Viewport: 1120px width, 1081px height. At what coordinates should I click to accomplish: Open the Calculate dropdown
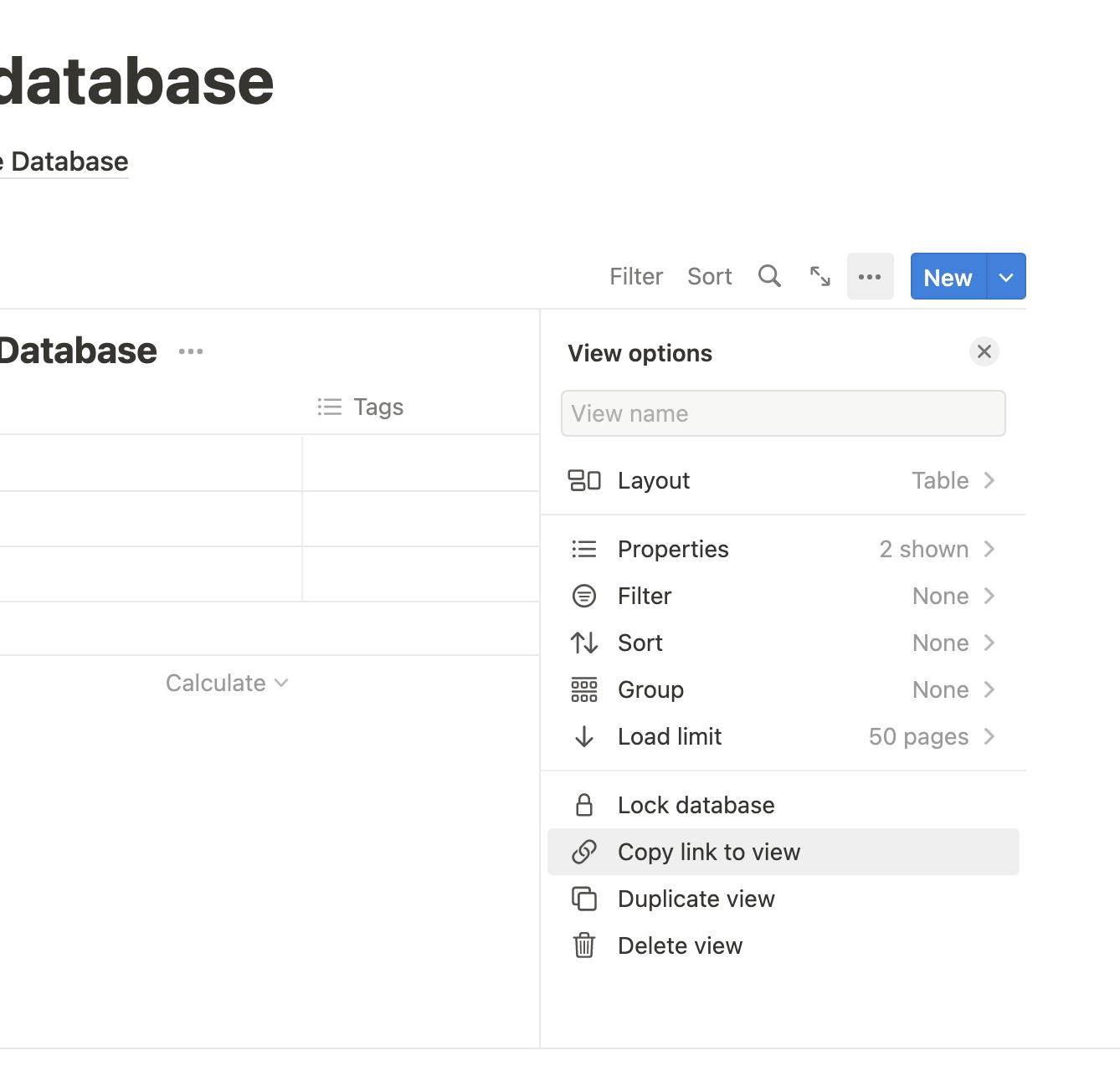point(227,683)
